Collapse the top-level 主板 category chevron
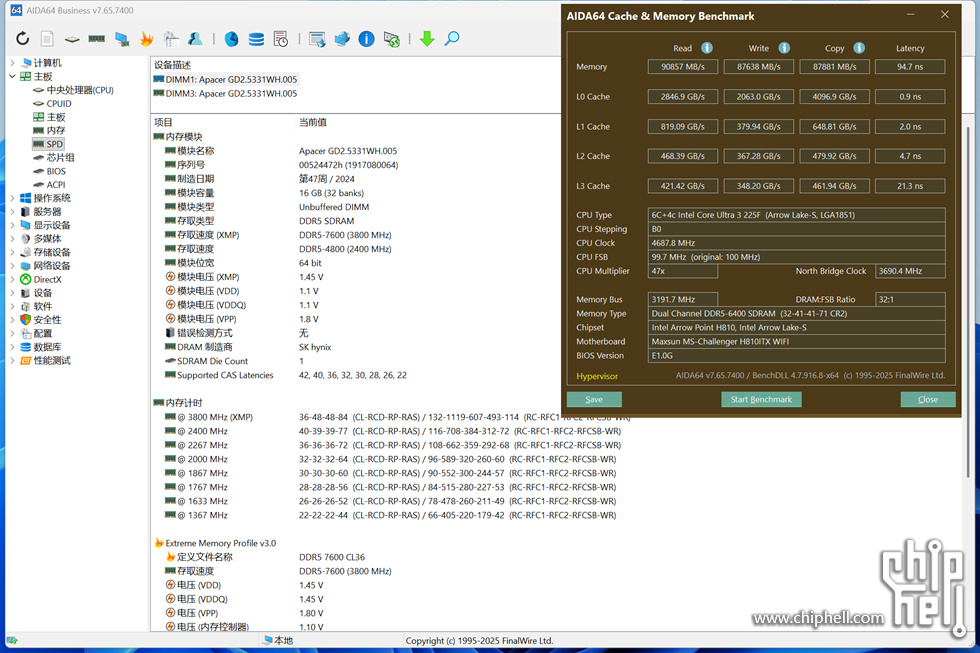The width and height of the screenshot is (980, 653). [x=12, y=76]
